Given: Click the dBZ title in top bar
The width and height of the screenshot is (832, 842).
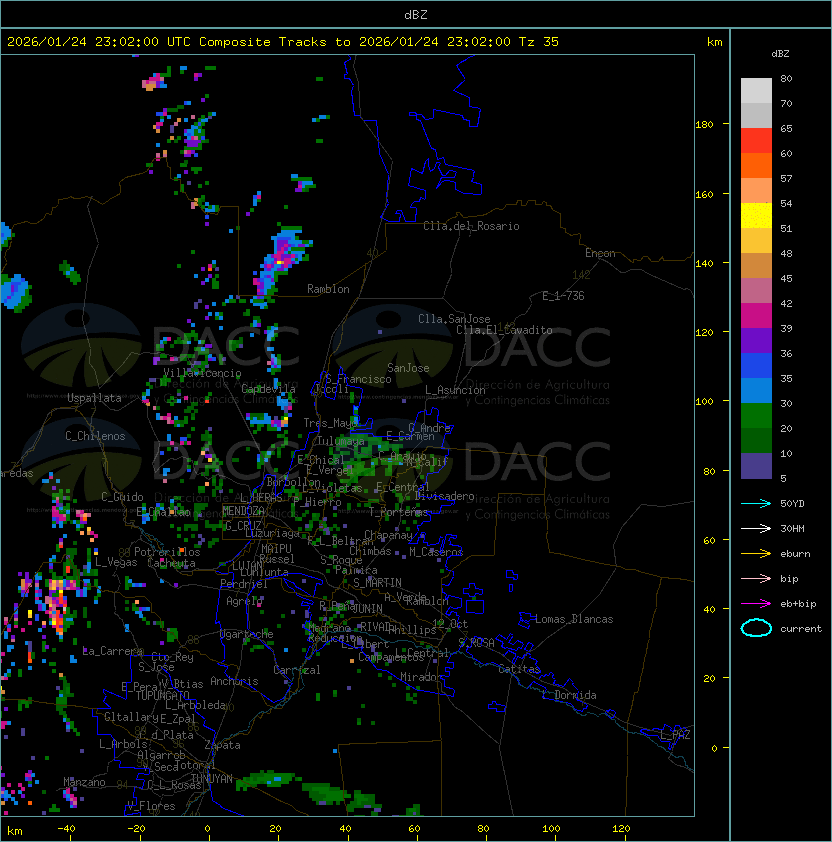Looking at the screenshot, I should pyautogui.click(x=416, y=15).
